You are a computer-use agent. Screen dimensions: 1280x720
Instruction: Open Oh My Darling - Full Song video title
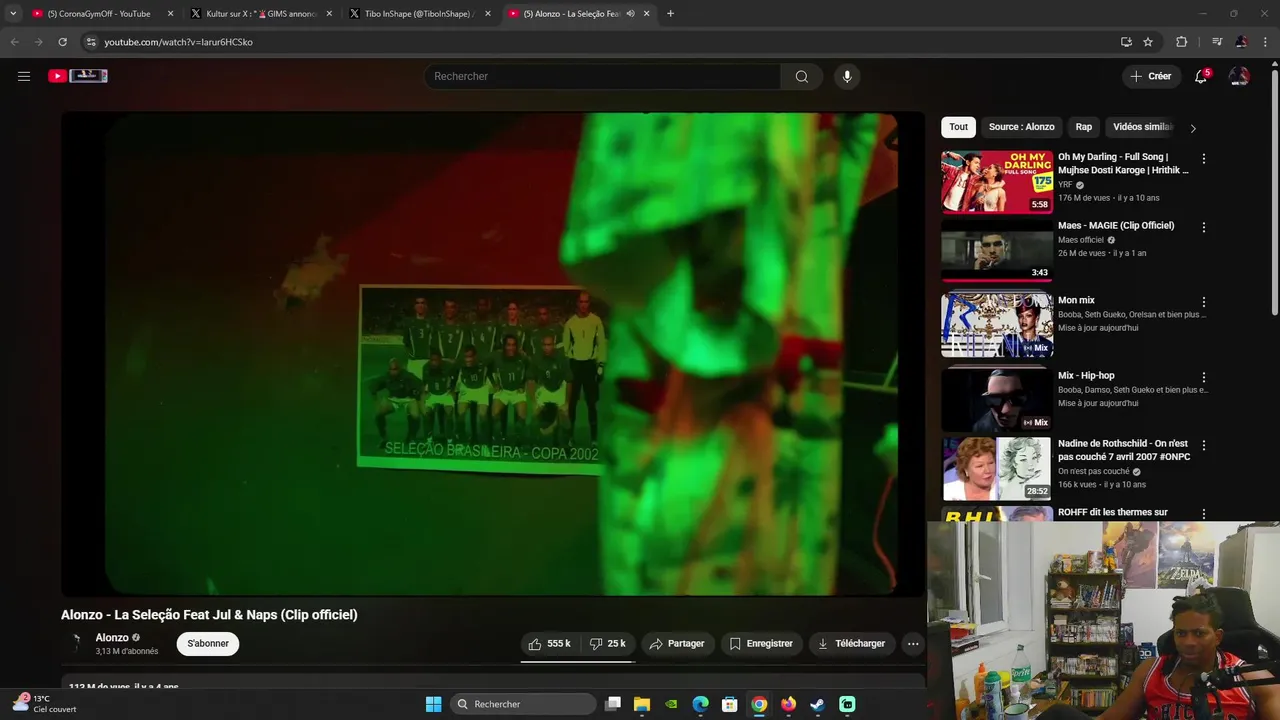point(1123,163)
